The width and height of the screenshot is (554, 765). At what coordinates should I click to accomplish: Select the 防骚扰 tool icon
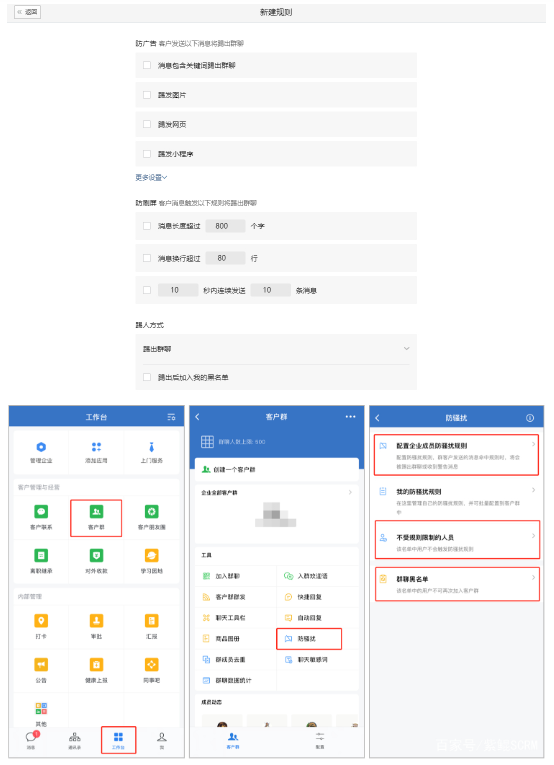[x=289, y=639]
